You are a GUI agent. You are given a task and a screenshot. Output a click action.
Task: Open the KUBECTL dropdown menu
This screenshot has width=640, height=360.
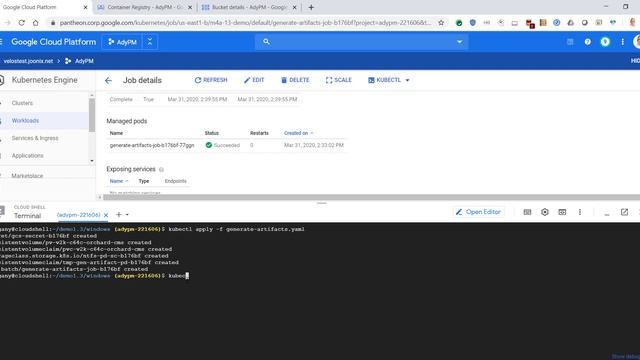click(x=389, y=80)
